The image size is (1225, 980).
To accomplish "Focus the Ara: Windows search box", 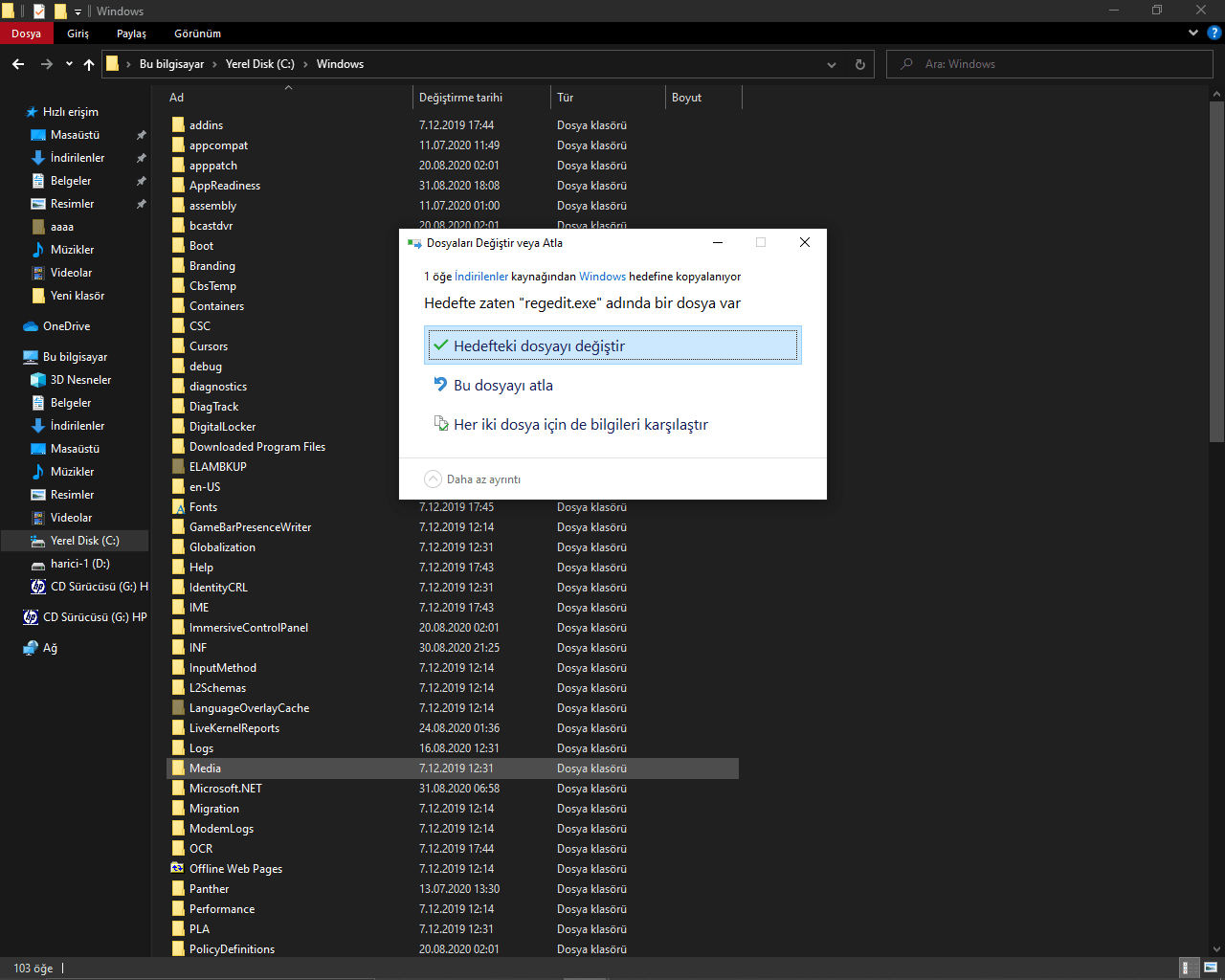I will click(x=1050, y=64).
